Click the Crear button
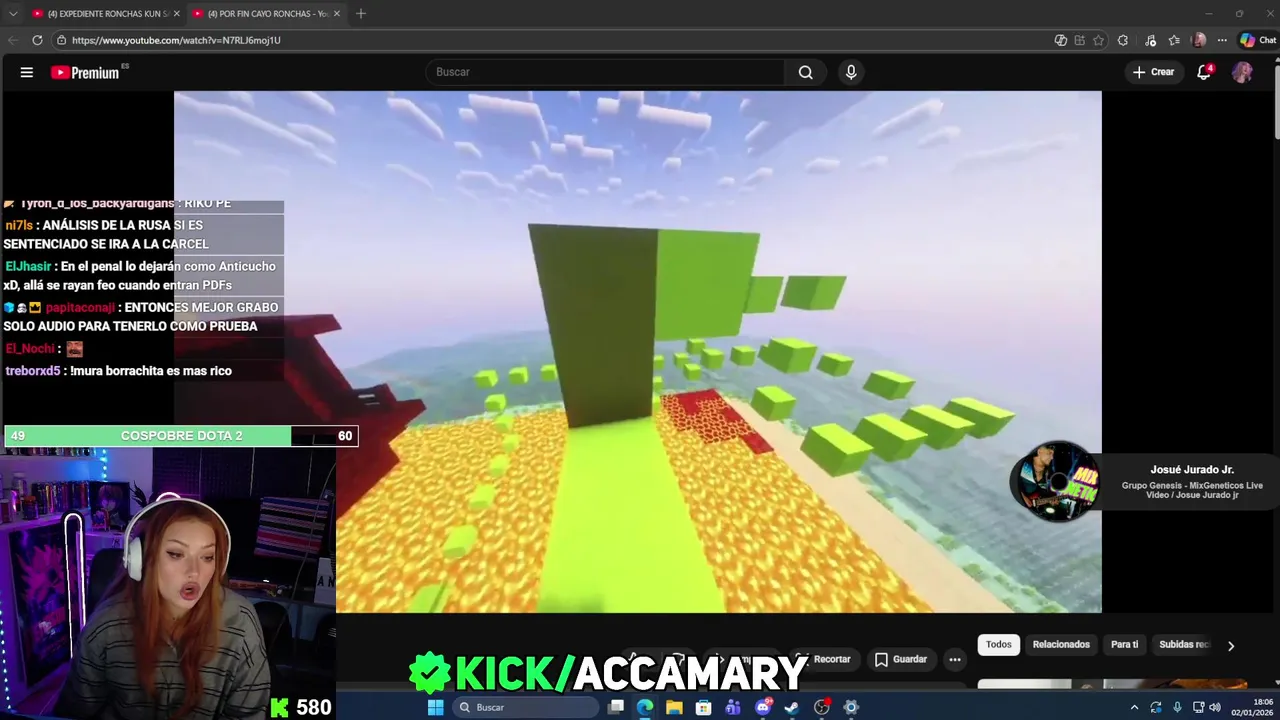The height and width of the screenshot is (720, 1280). 1153,72
